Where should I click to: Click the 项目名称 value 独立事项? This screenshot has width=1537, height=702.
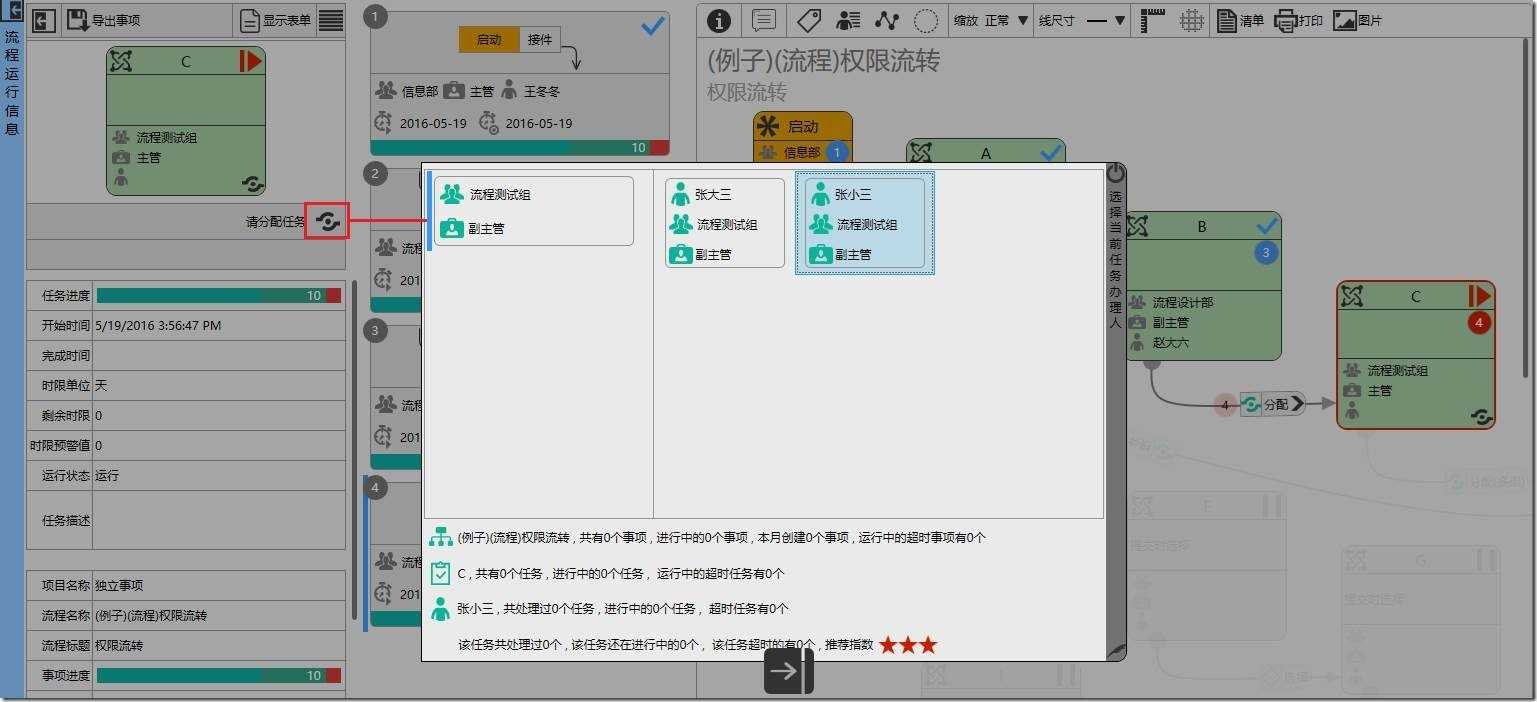pos(119,585)
